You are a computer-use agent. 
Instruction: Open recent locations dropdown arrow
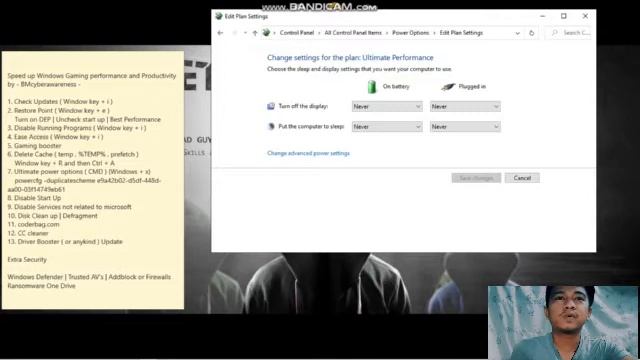(x=245, y=33)
